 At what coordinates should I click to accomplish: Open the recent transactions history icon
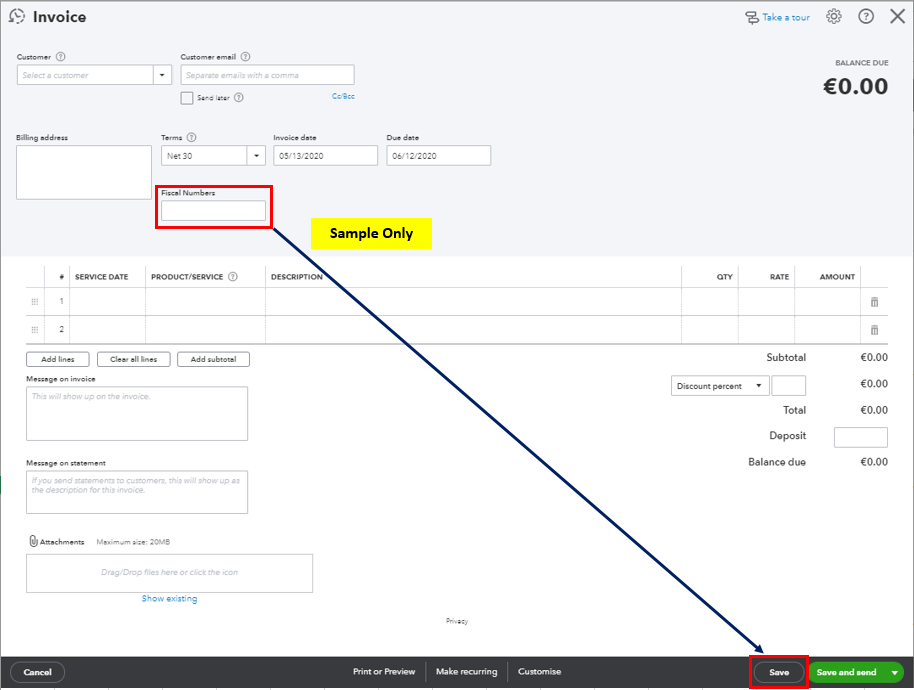[x=17, y=16]
